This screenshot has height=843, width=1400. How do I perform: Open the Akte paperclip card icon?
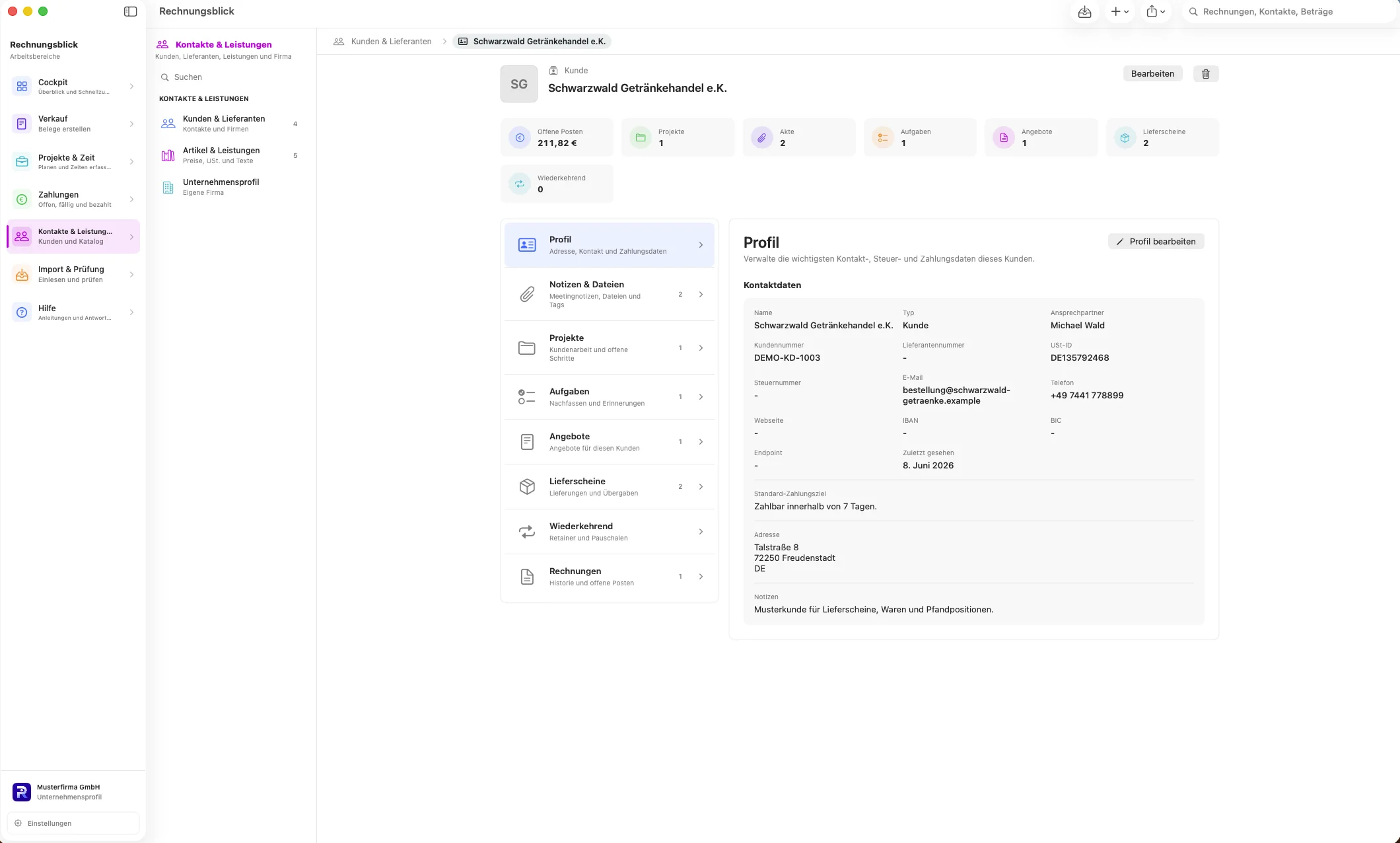(x=761, y=137)
